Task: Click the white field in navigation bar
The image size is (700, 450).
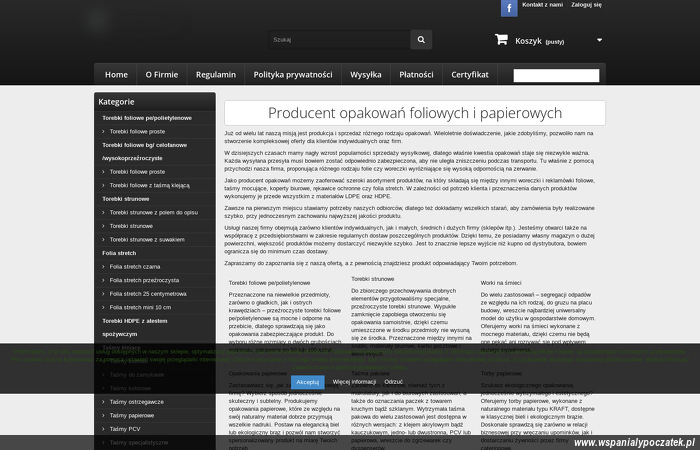Action: [x=556, y=75]
